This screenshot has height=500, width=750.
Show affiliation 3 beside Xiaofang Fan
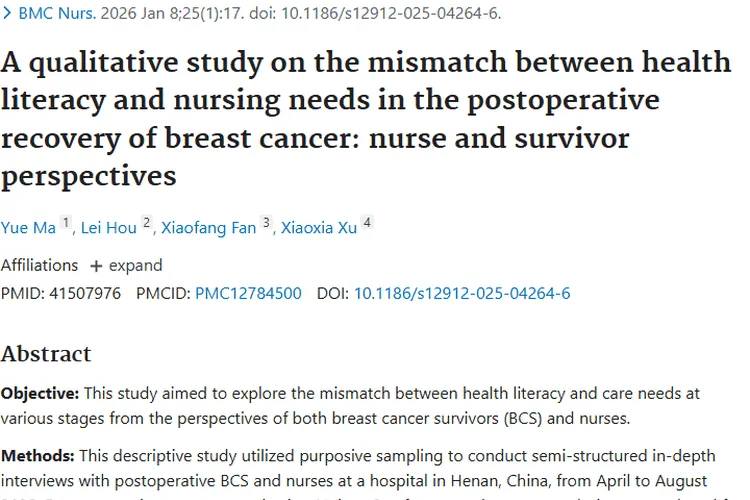[x=266, y=223]
